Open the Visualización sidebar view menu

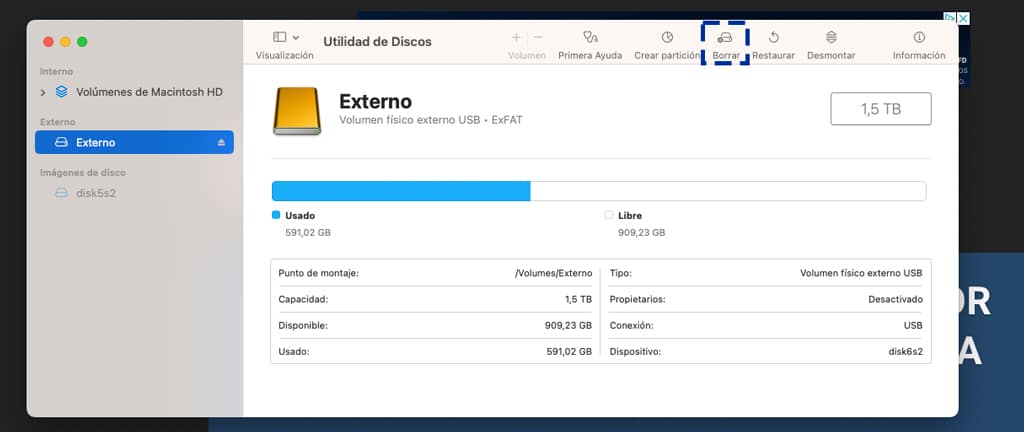pyautogui.click(x=285, y=37)
